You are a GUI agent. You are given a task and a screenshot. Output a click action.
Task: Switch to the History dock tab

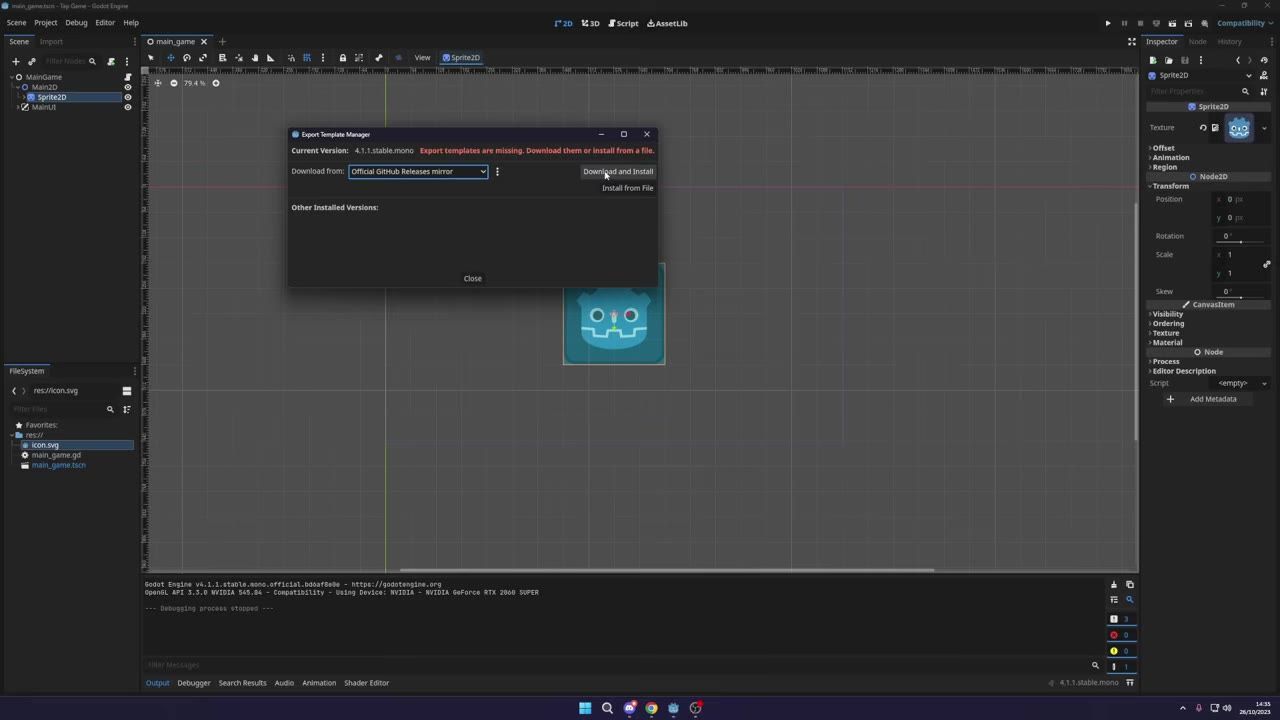point(1229,41)
